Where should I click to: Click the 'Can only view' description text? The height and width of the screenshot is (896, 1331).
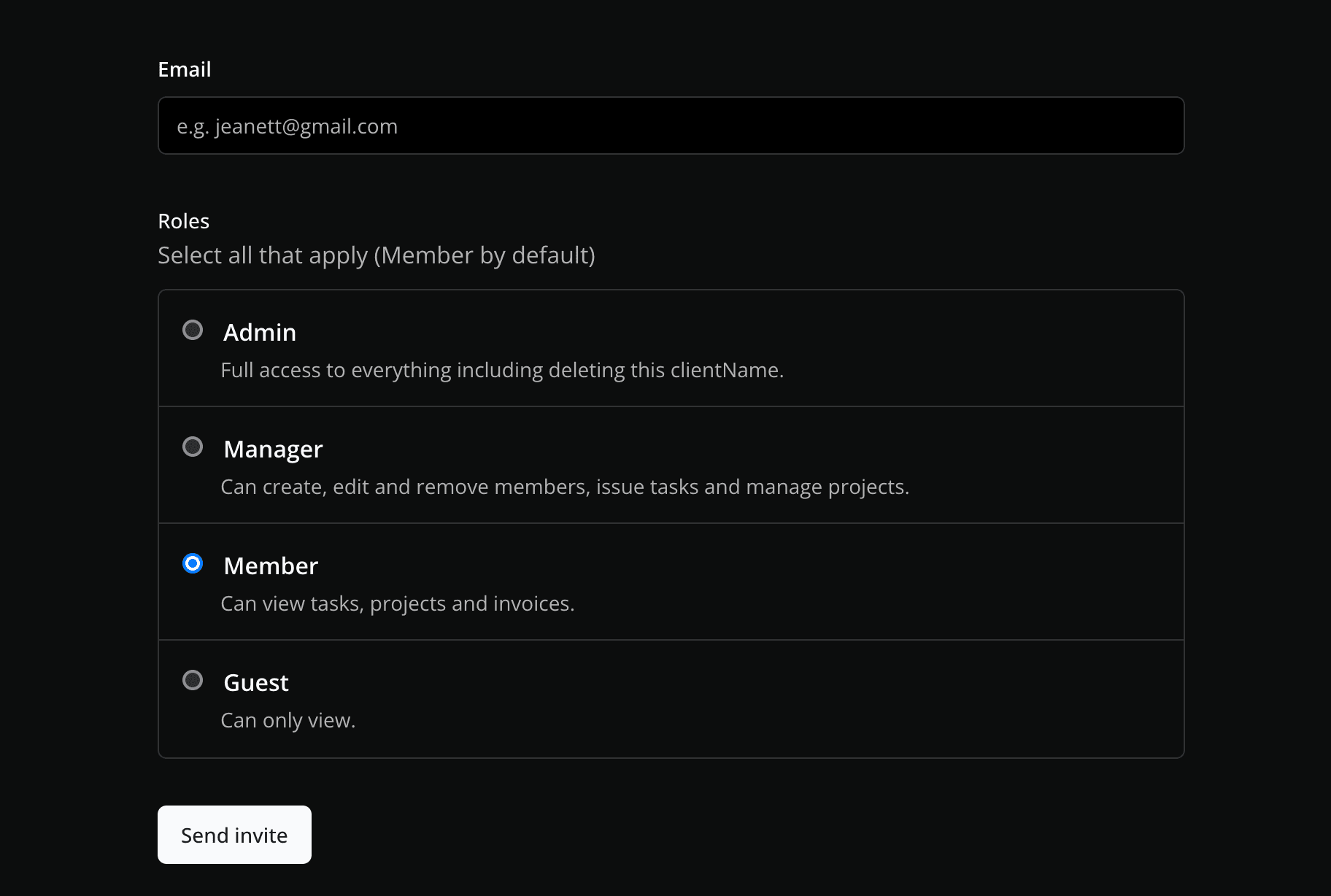pos(288,719)
